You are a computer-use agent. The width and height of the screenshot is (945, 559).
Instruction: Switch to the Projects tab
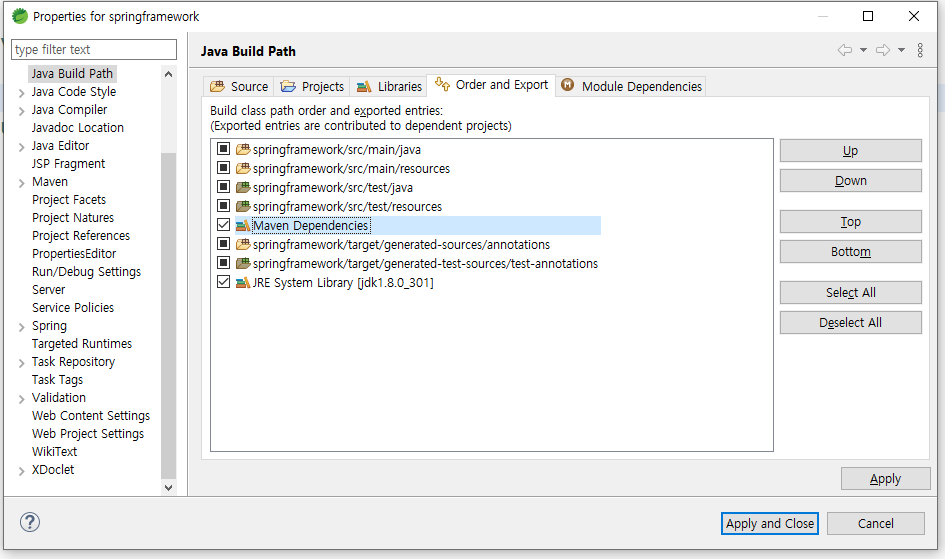pyautogui.click(x=312, y=86)
